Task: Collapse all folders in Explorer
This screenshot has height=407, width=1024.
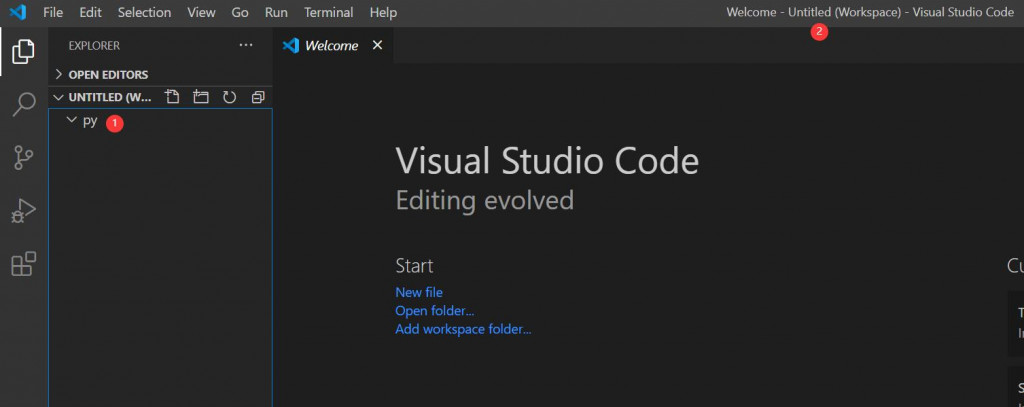Action: pyautogui.click(x=258, y=97)
